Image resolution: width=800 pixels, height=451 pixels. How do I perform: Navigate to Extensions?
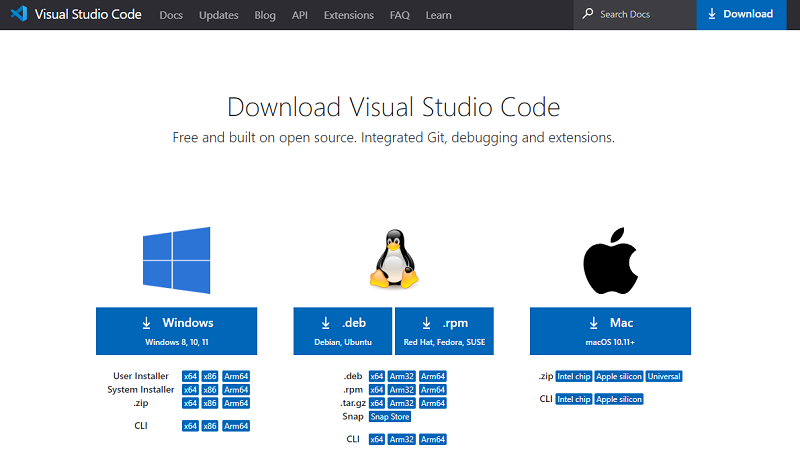click(348, 15)
